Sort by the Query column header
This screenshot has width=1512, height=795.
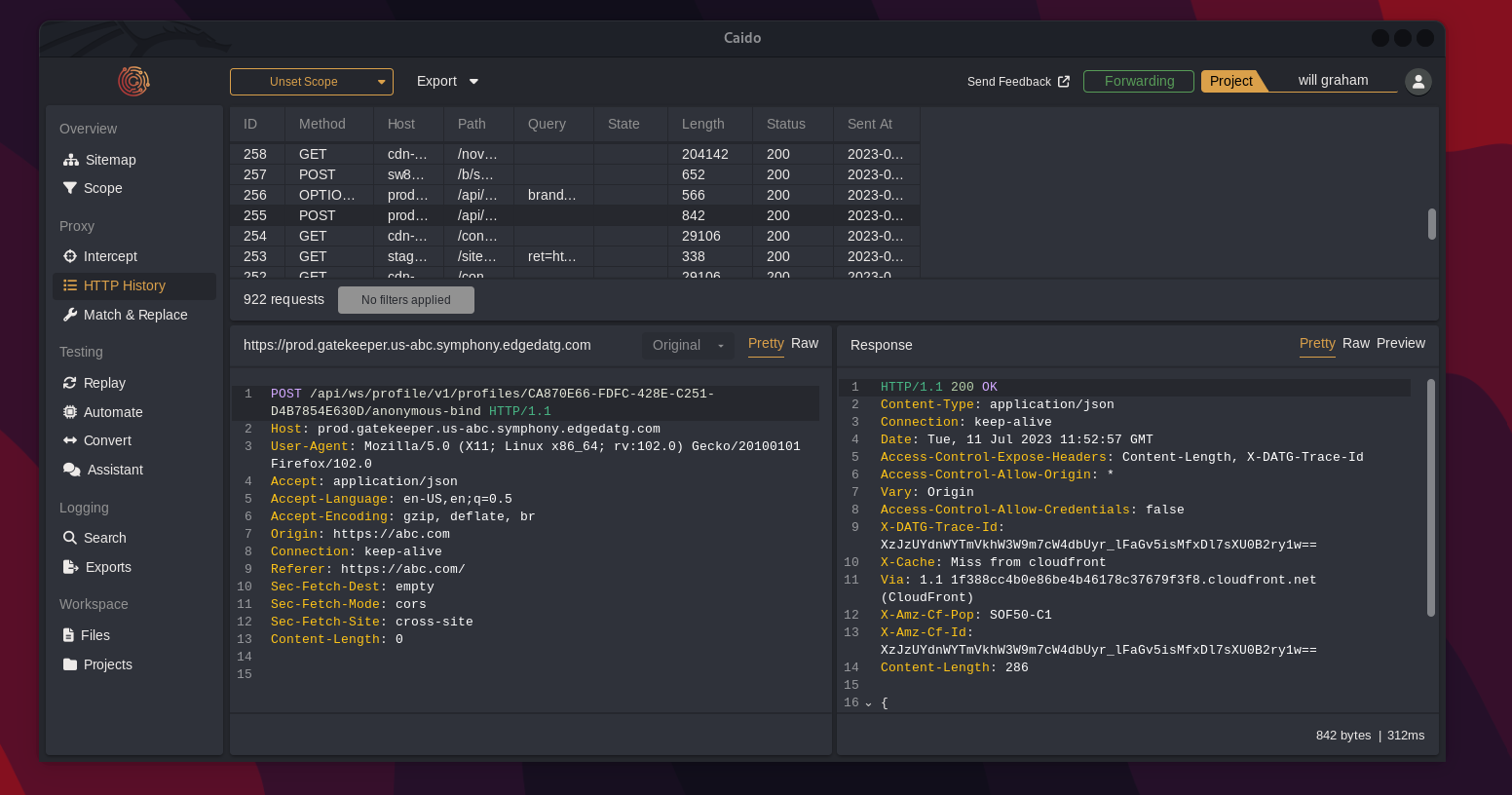[x=553, y=124]
